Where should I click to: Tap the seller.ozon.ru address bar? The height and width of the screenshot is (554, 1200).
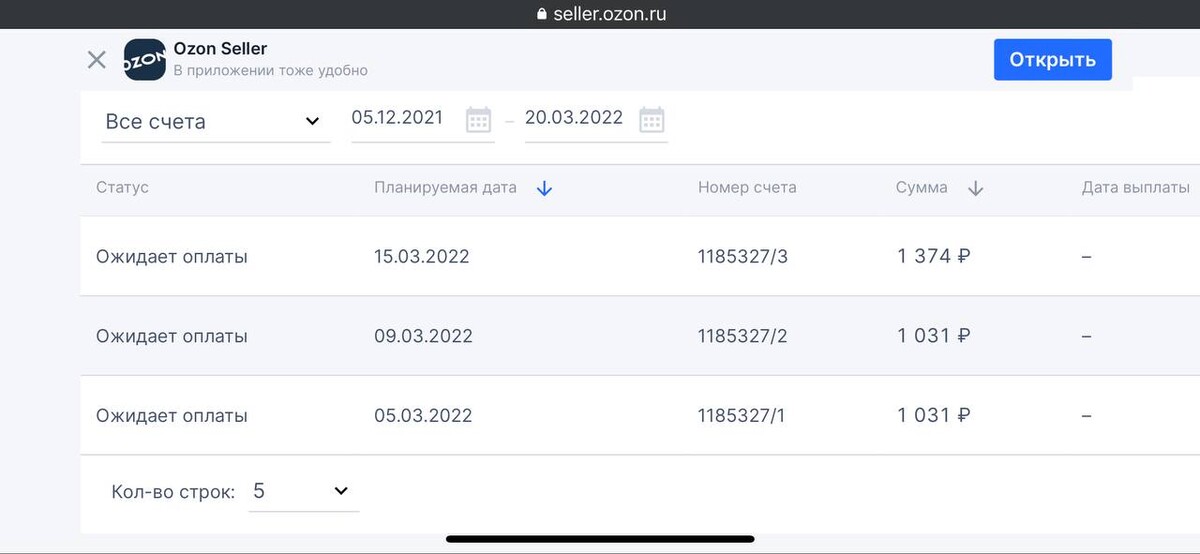[x=609, y=14]
